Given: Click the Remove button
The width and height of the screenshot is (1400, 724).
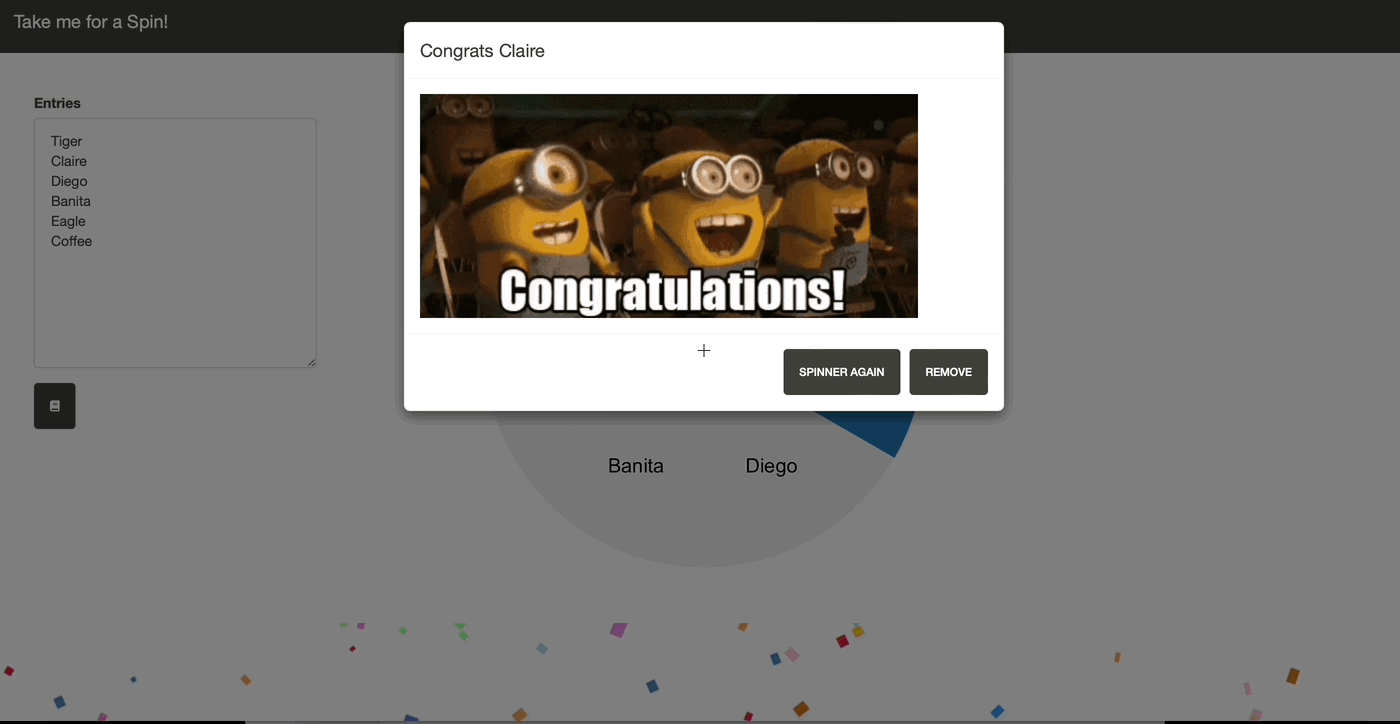Looking at the screenshot, I should point(948,372).
